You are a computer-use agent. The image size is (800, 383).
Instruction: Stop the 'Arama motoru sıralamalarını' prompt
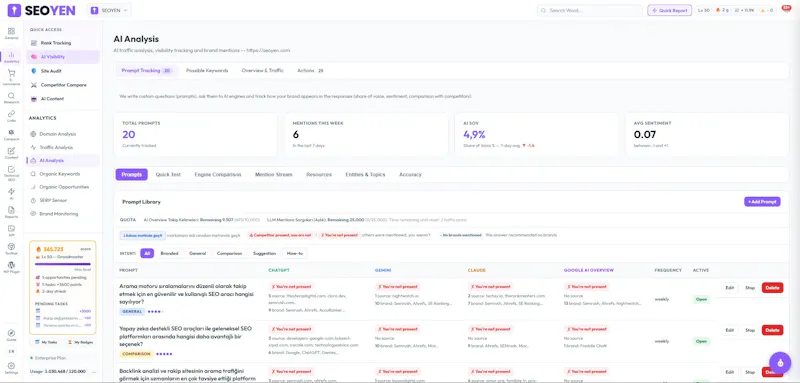(x=749, y=288)
